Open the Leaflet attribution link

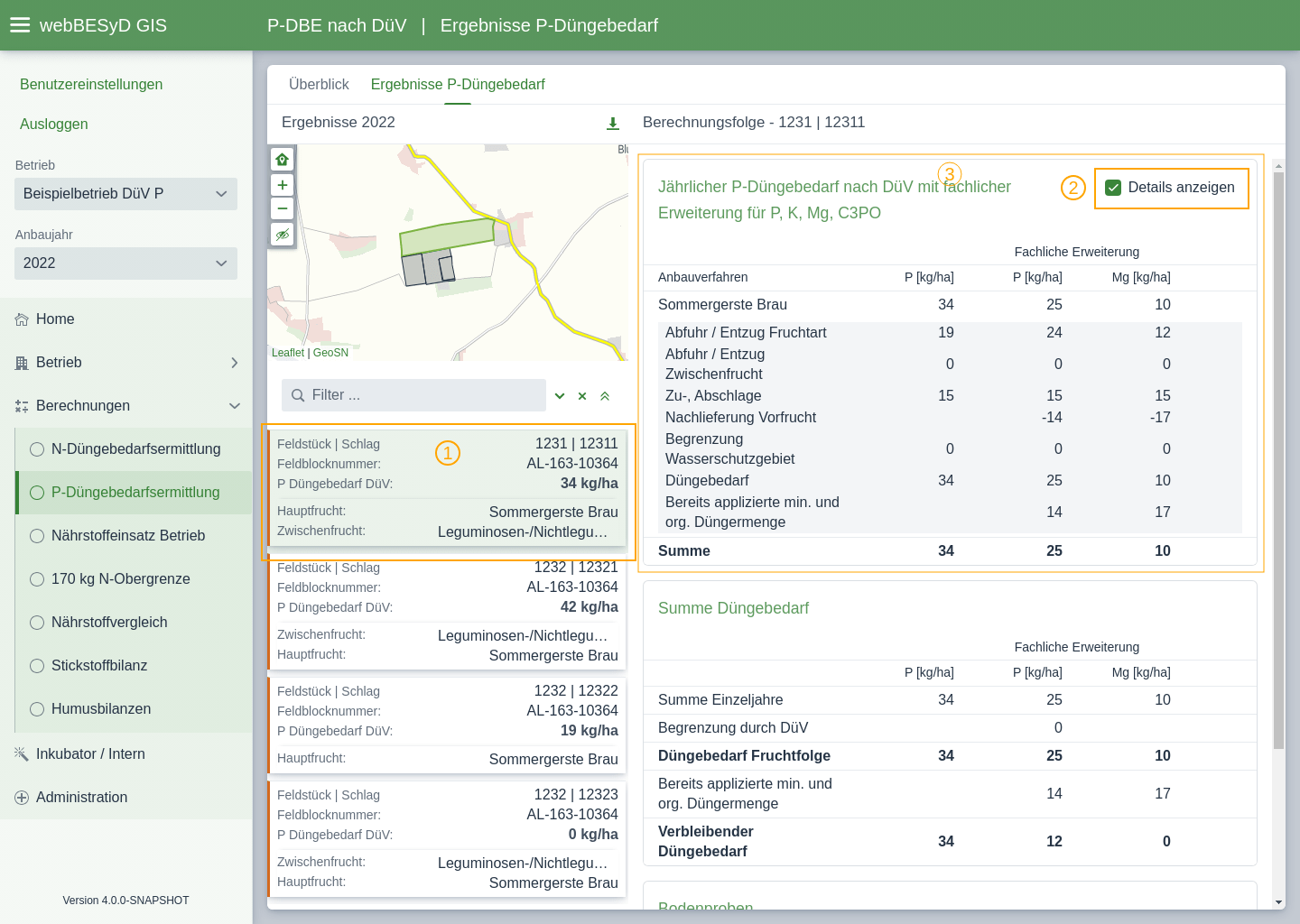288,353
